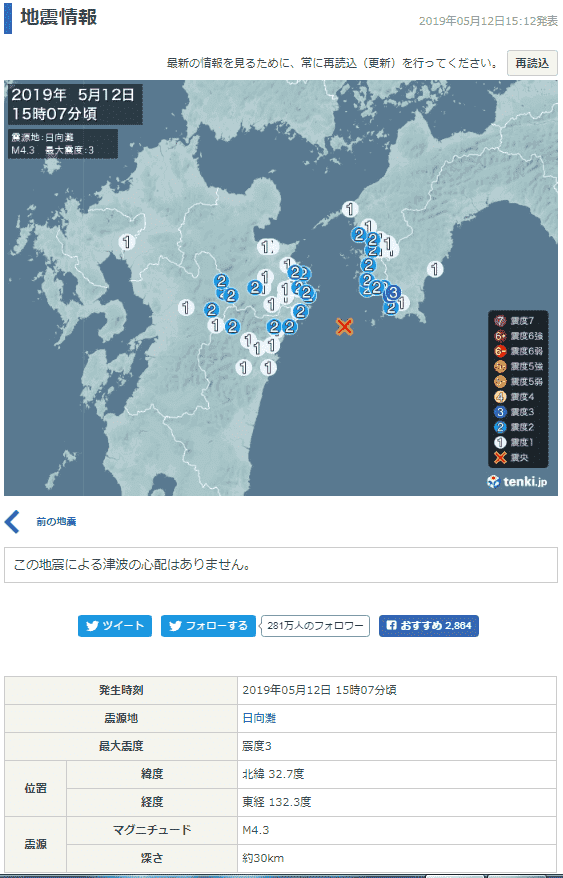Screen dimensions: 563x878
Task: Click the Twitter bird icon in ツイート button
Action: (92, 626)
